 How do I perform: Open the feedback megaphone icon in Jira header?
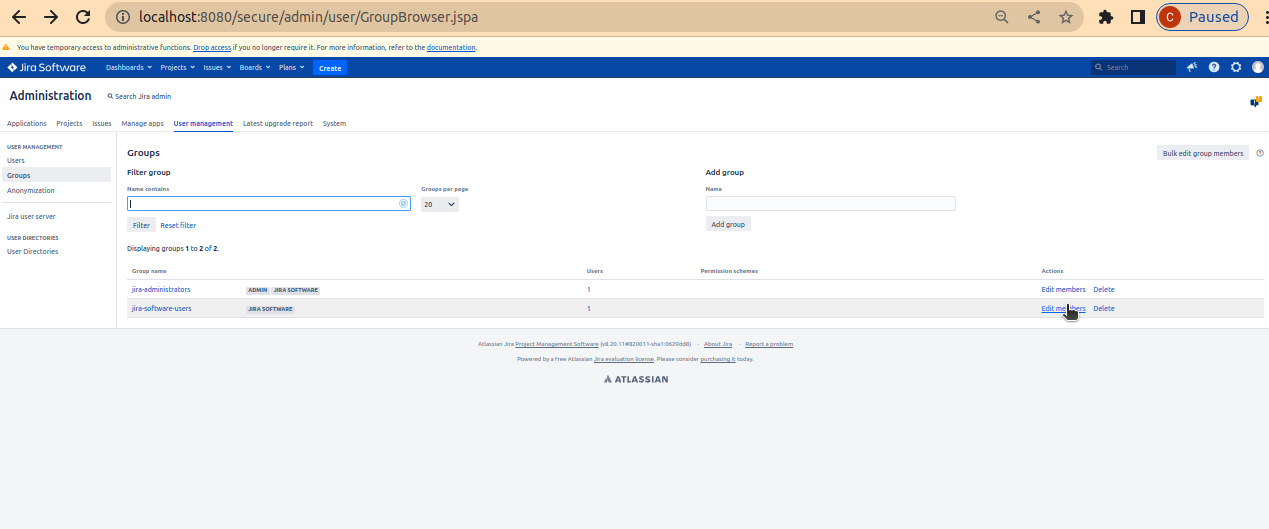pyautogui.click(x=1192, y=67)
